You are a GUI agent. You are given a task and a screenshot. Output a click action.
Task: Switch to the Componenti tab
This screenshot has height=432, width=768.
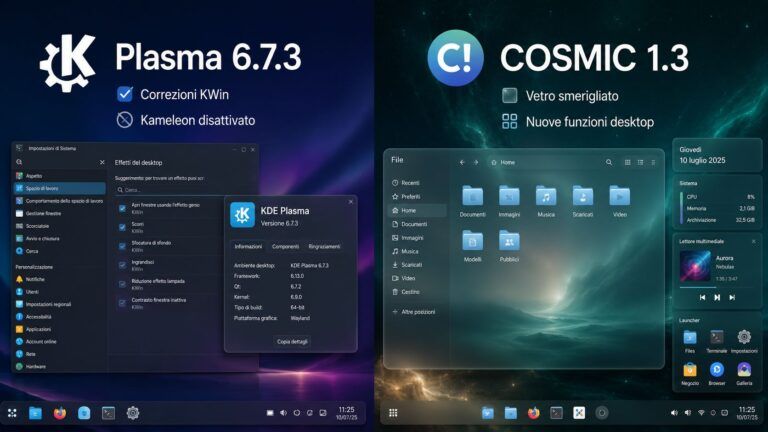285,246
